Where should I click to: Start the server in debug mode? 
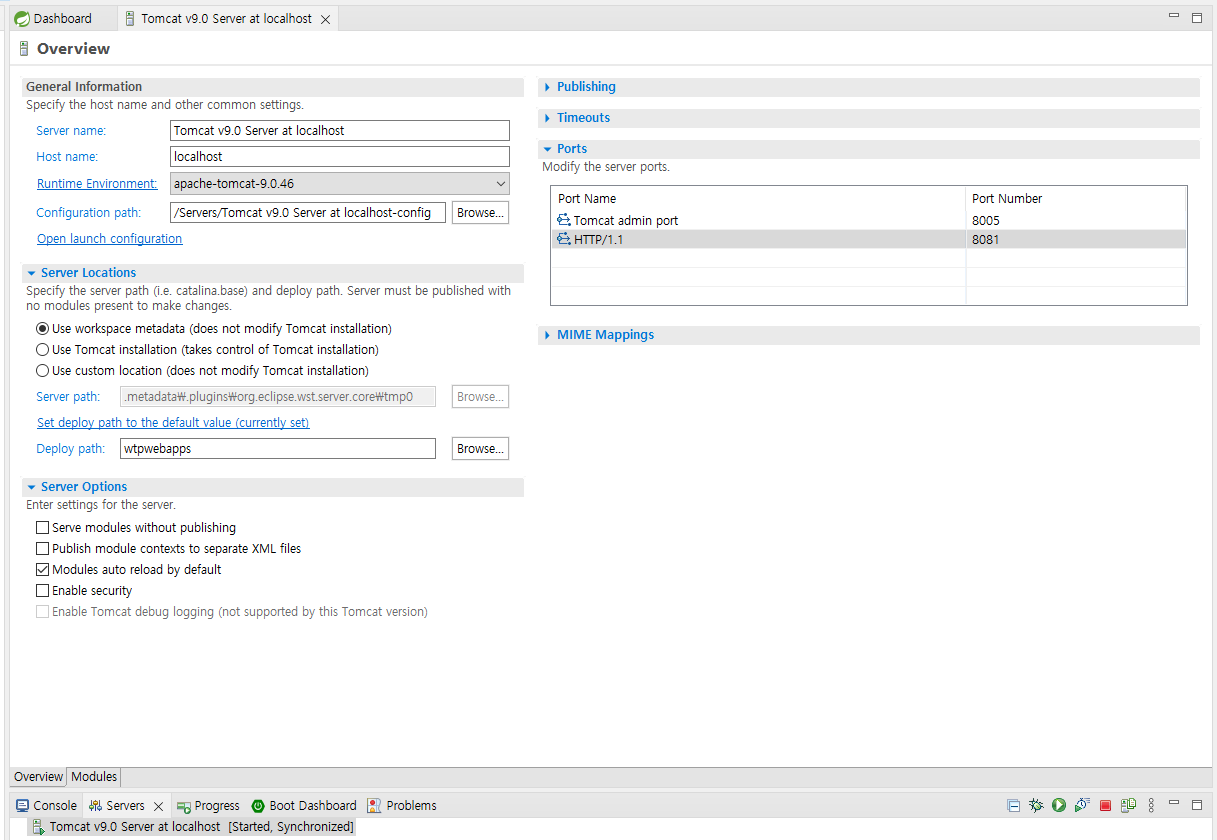(1036, 805)
